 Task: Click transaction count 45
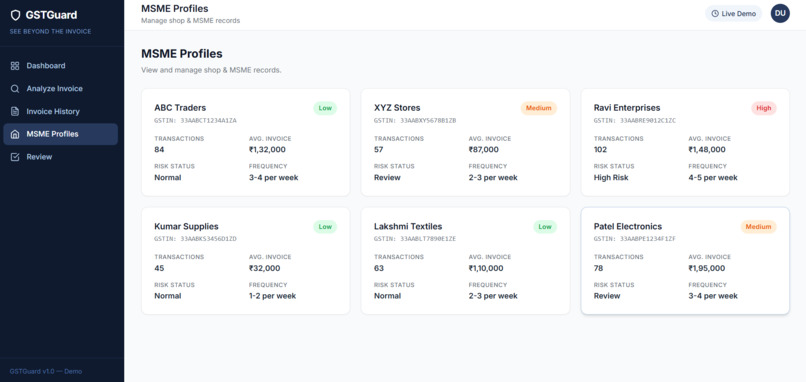point(159,268)
